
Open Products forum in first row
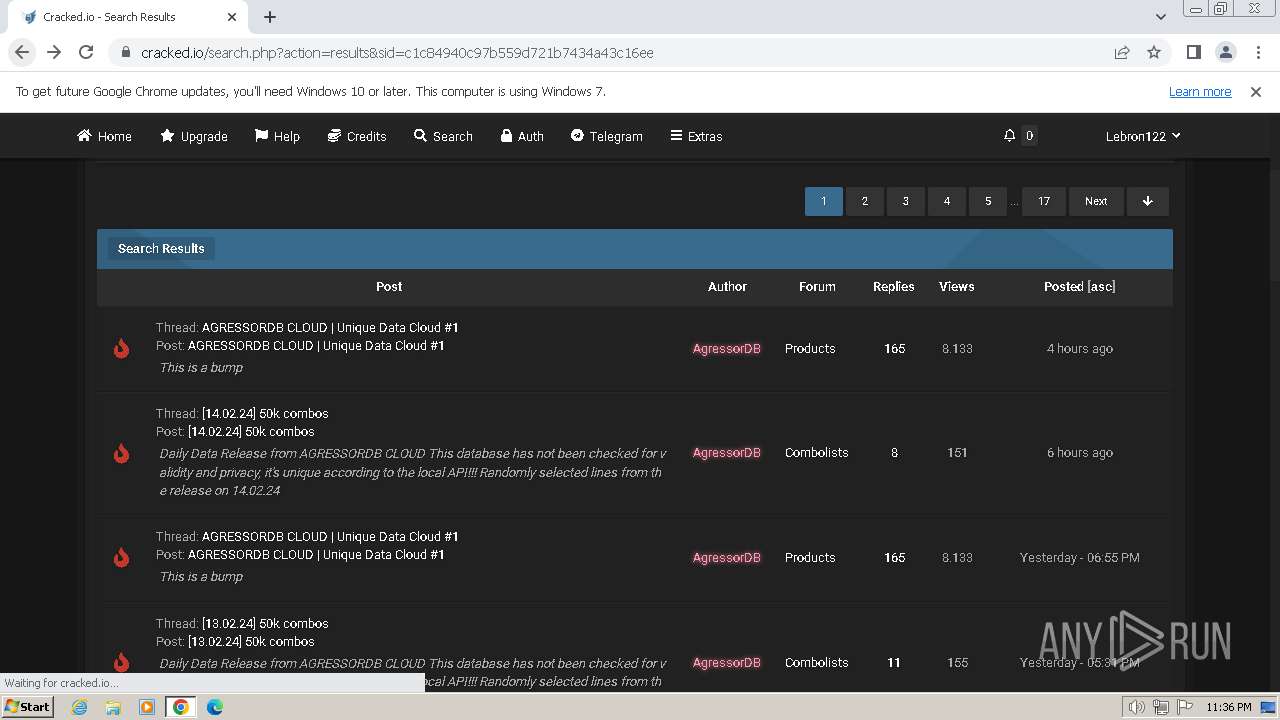810,348
